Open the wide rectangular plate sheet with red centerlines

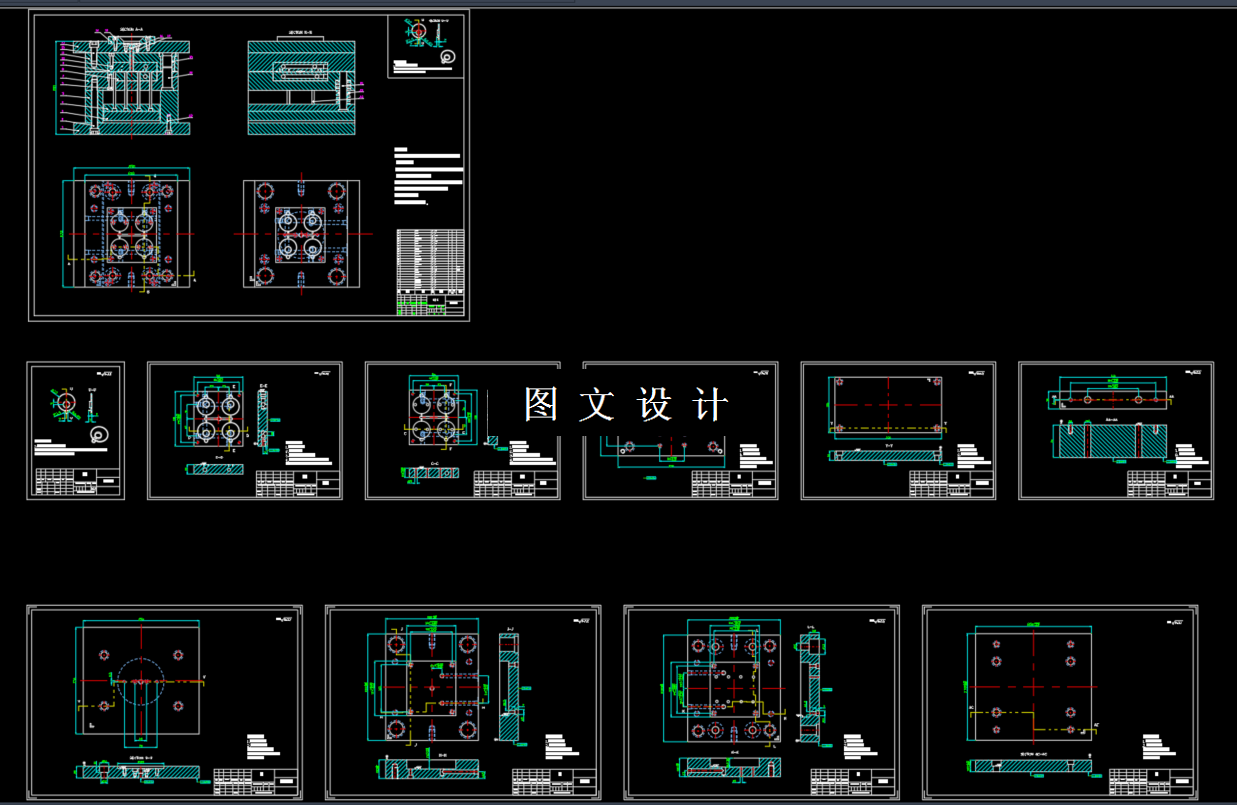tap(899, 430)
